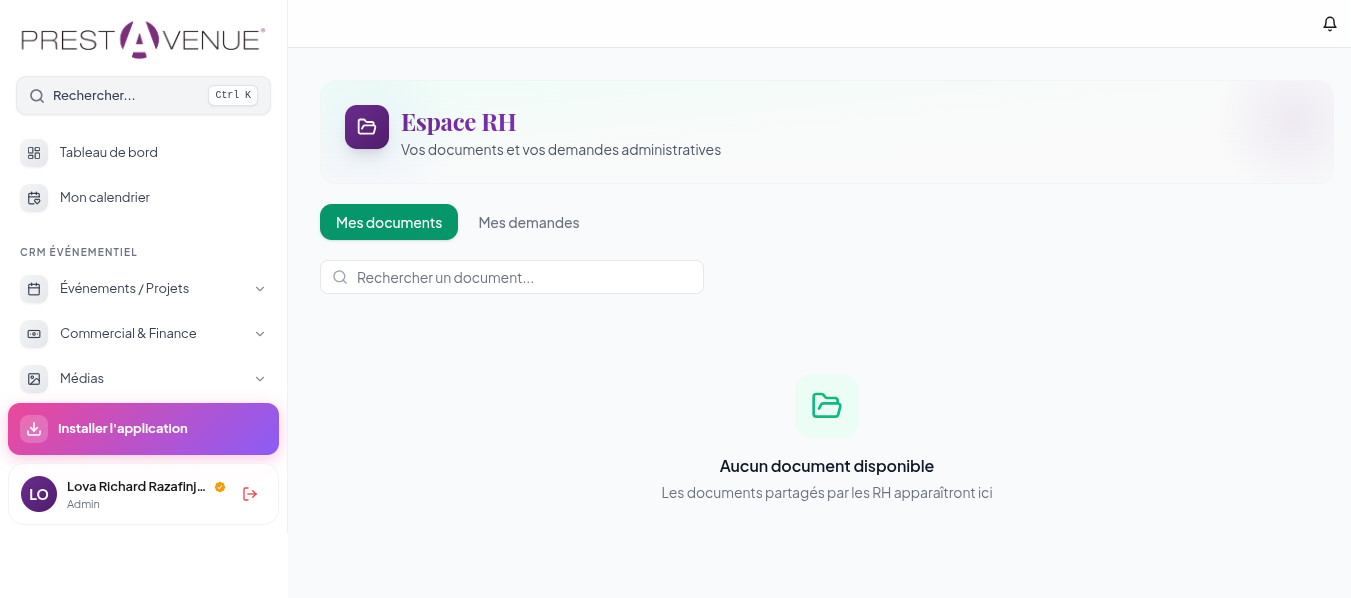Screen dimensions: 1351x598
Task: Click the Espace RH heading
Action: [x=459, y=122]
